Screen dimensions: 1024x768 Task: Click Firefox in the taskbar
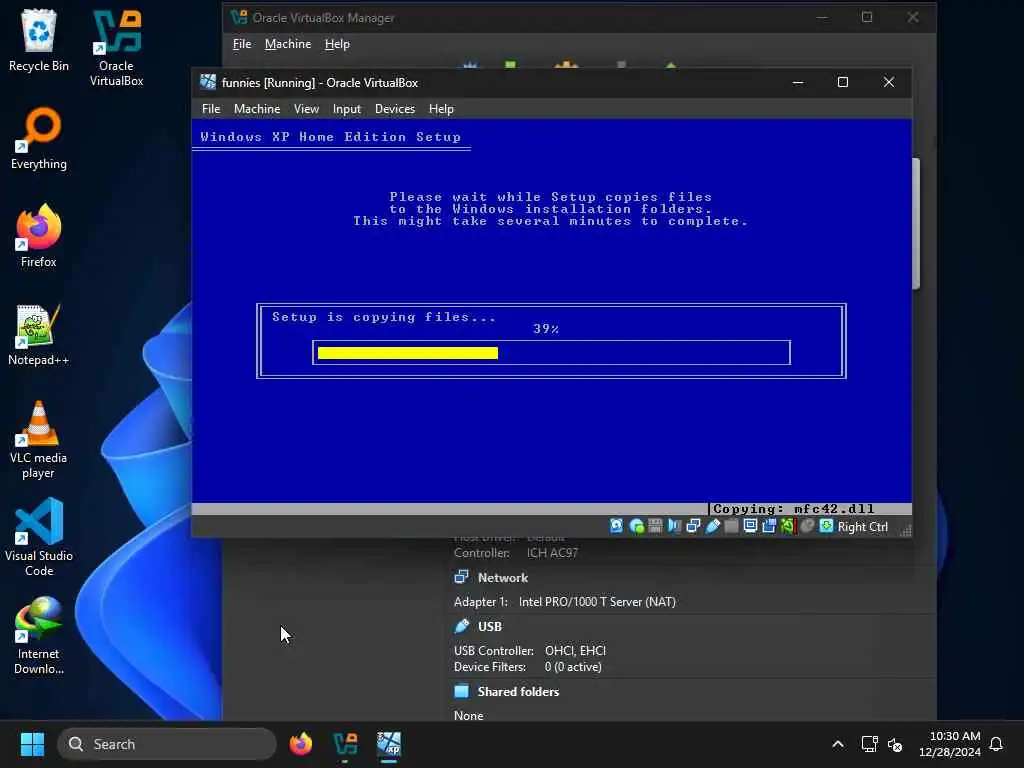(x=301, y=744)
